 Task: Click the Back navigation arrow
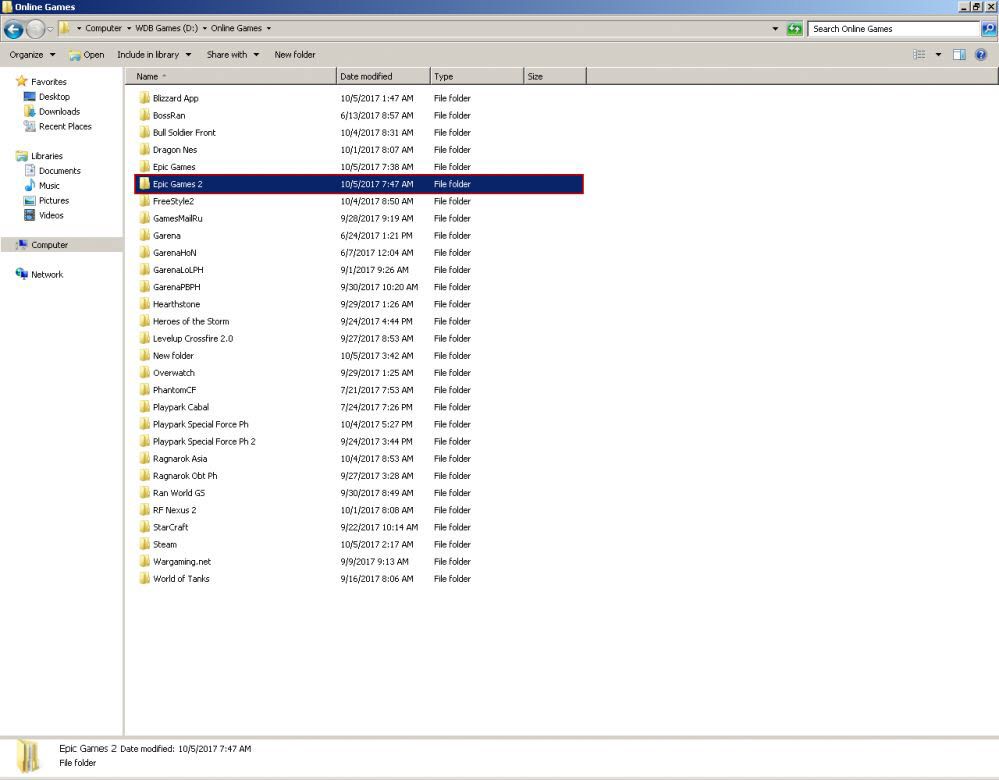(x=12, y=28)
